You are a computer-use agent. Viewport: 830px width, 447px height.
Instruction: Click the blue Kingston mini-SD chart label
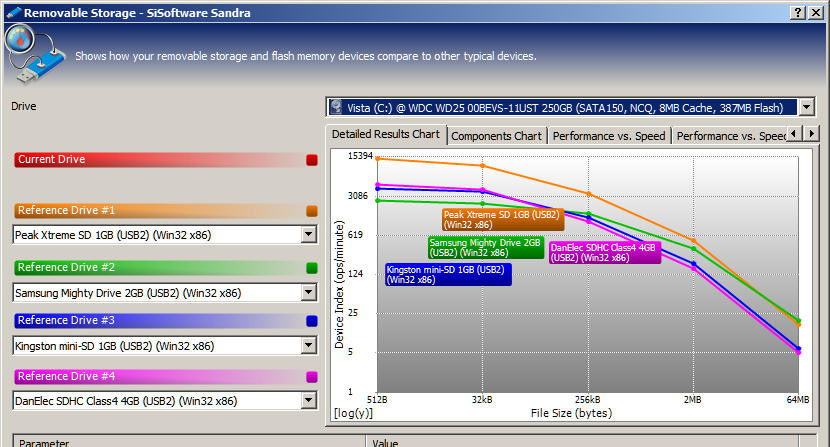pos(448,275)
